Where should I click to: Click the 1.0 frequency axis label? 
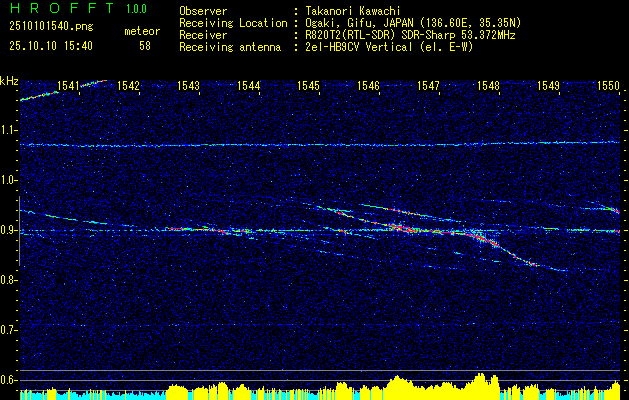(x=8, y=180)
